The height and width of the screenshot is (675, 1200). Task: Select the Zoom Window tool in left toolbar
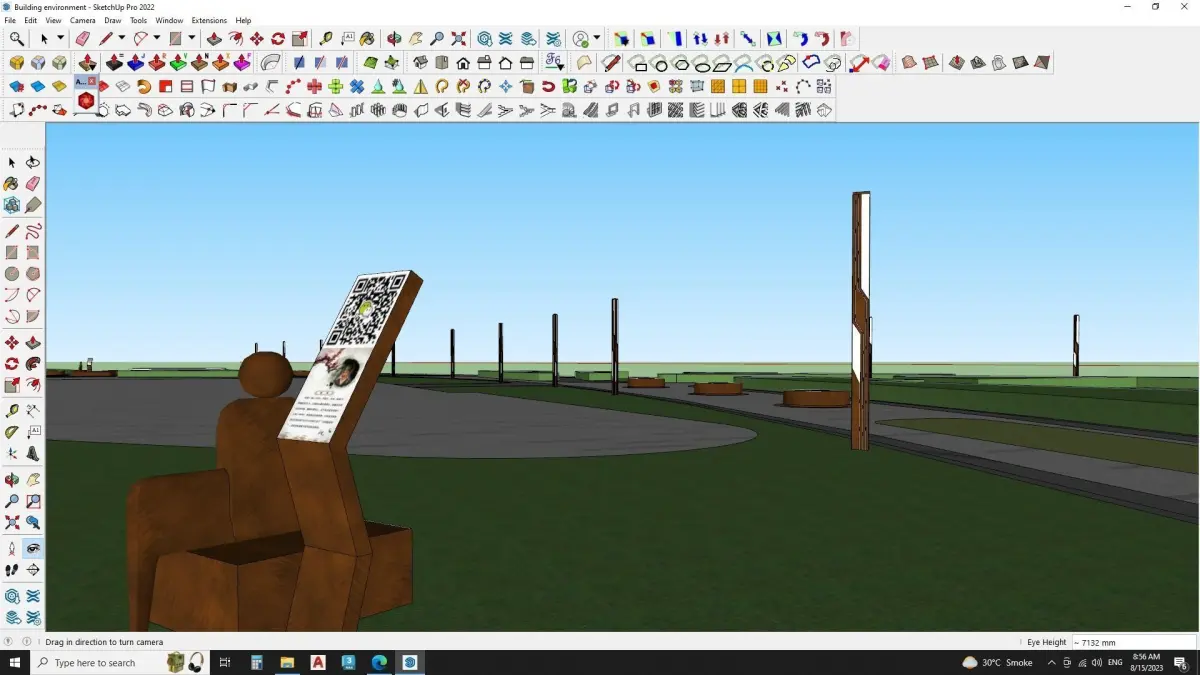click(33, 501)
